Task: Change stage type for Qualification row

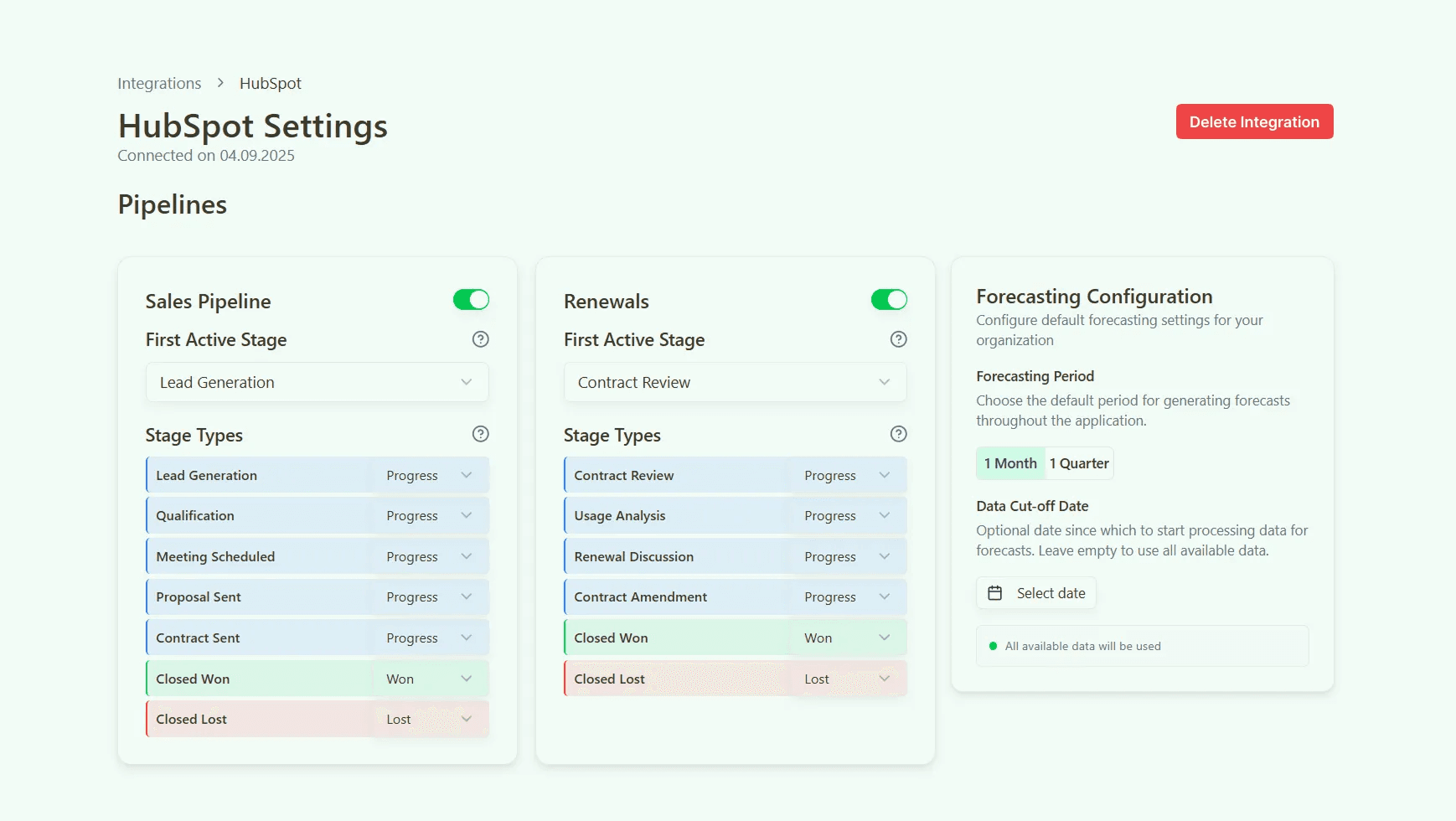Action: tap(430, 516)
